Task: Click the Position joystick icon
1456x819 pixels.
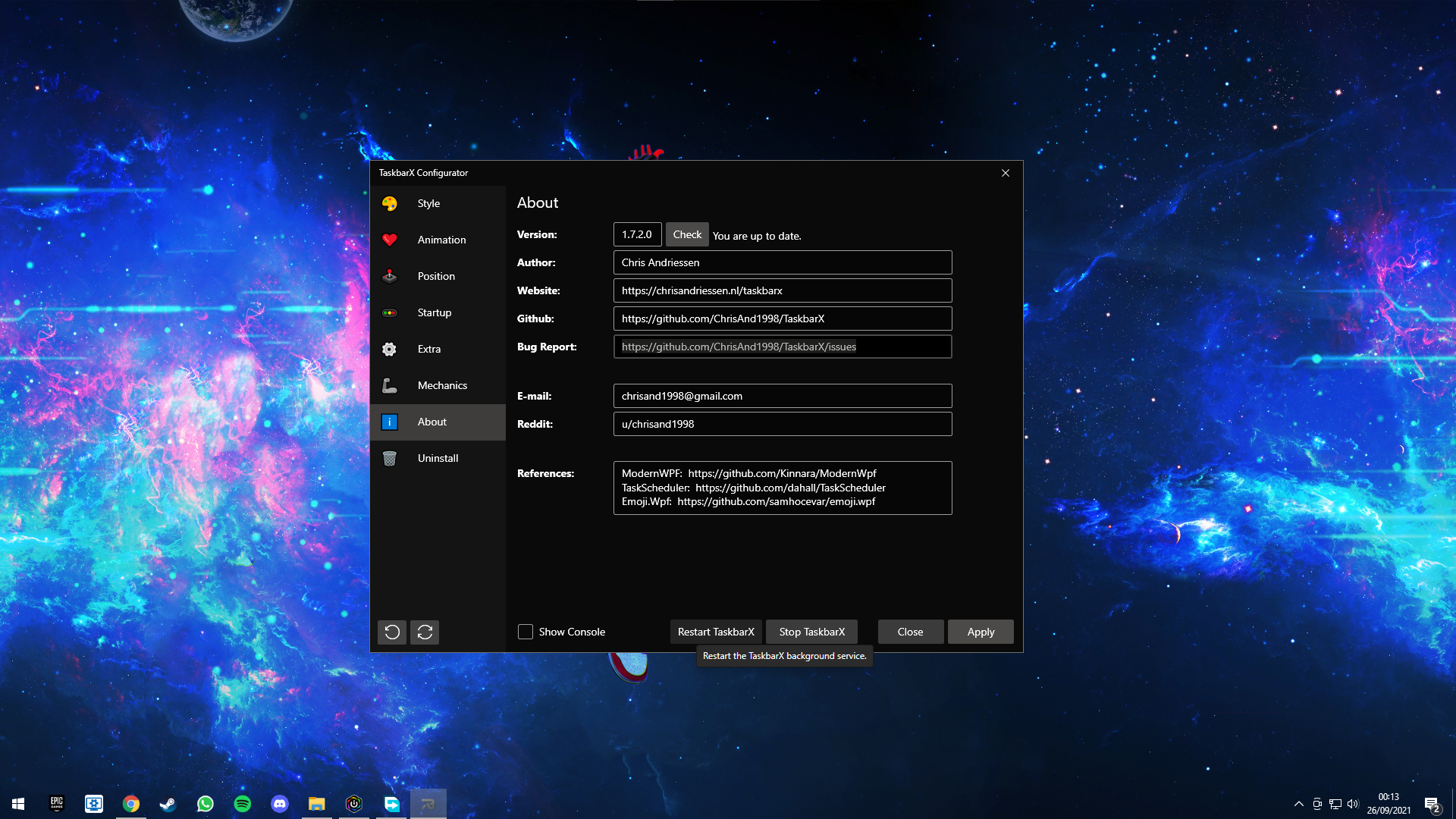Action: click(x=389, y=276)
